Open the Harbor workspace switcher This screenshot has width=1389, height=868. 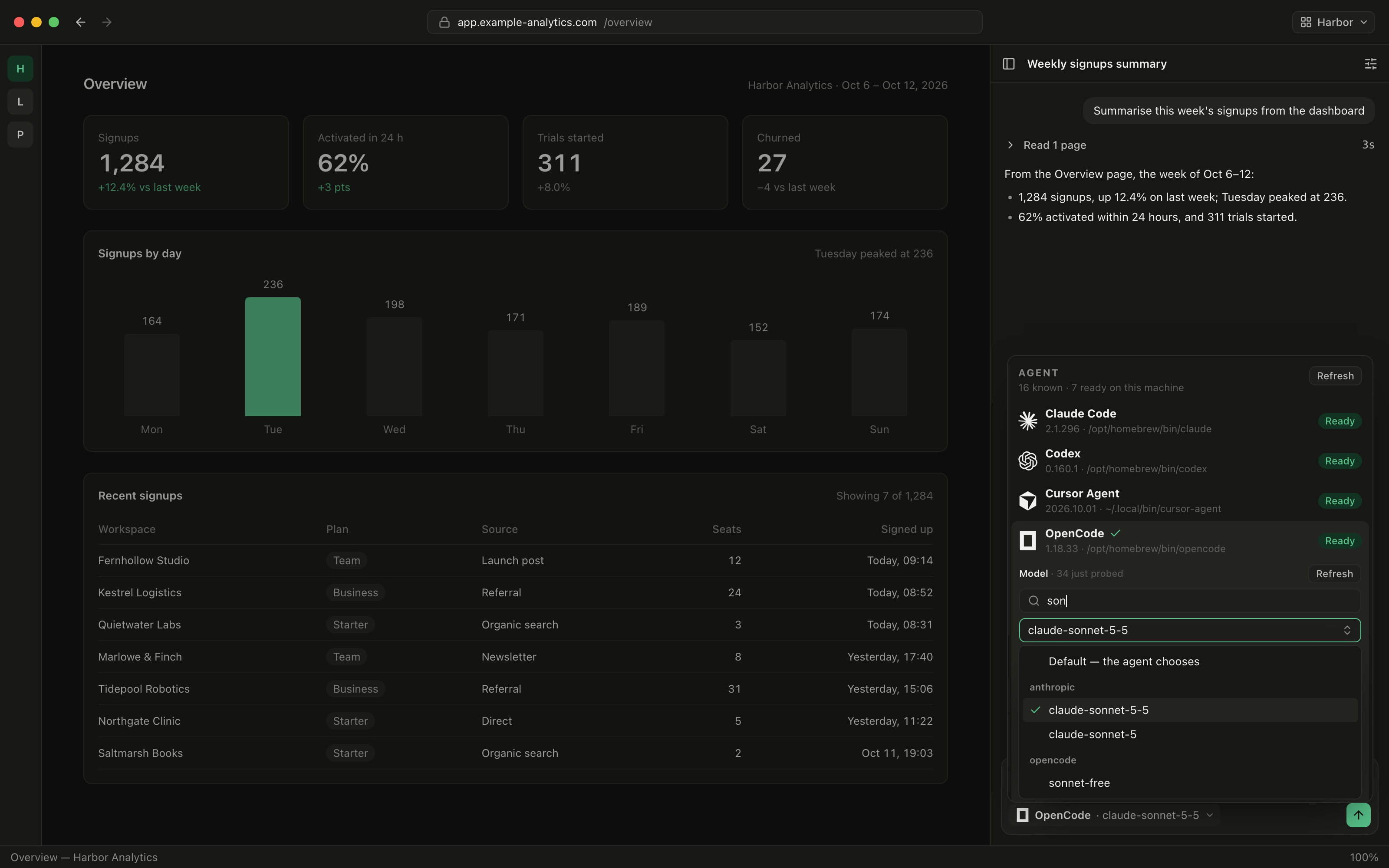pyautogui.click(x=1333, y=23)
